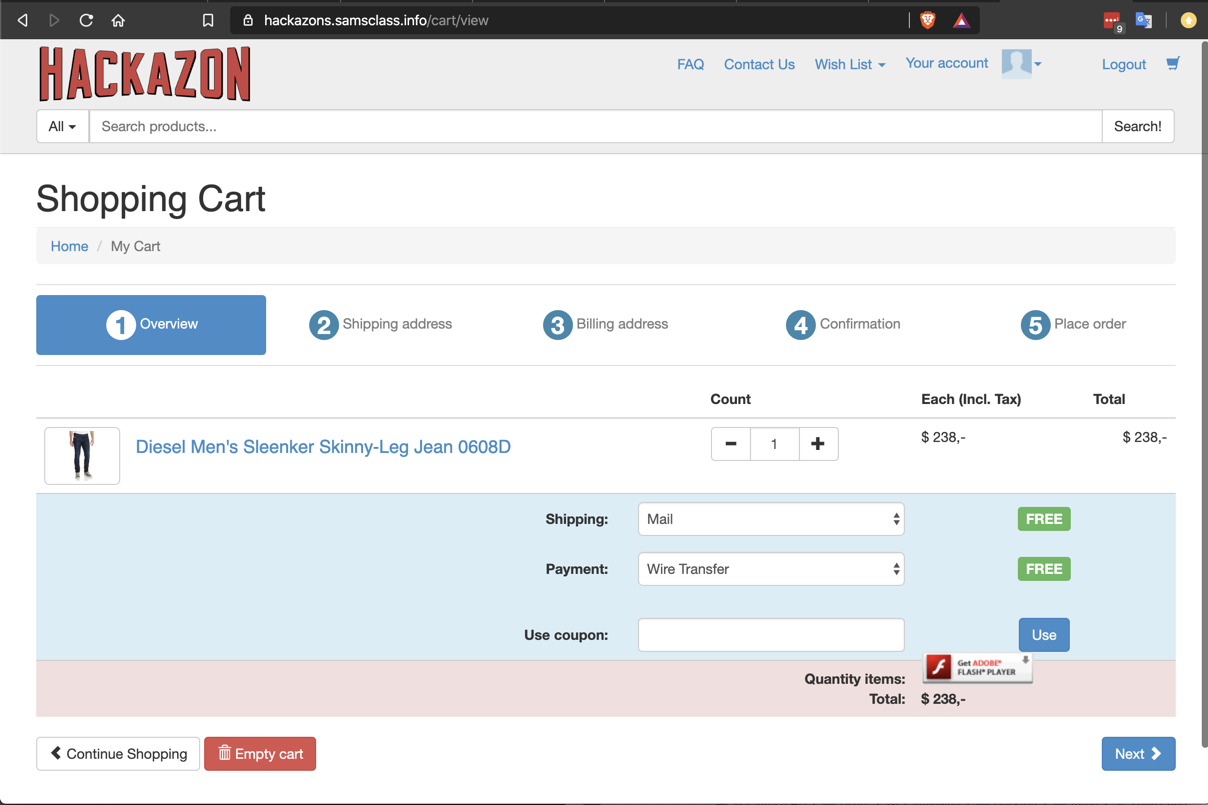1208x805 pixels.
Task: Click the shopping cart icon in the header
Action: coord(1173,63)
